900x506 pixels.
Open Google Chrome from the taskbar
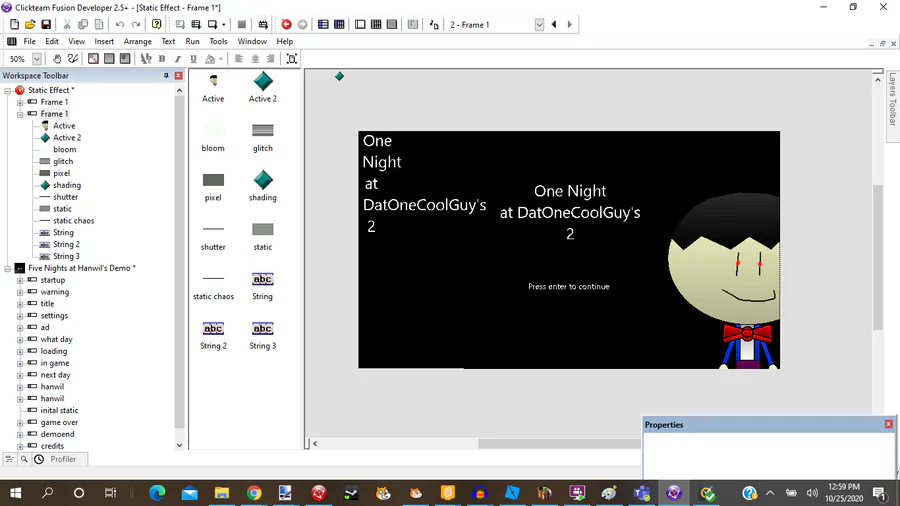[x=254, y=493]
